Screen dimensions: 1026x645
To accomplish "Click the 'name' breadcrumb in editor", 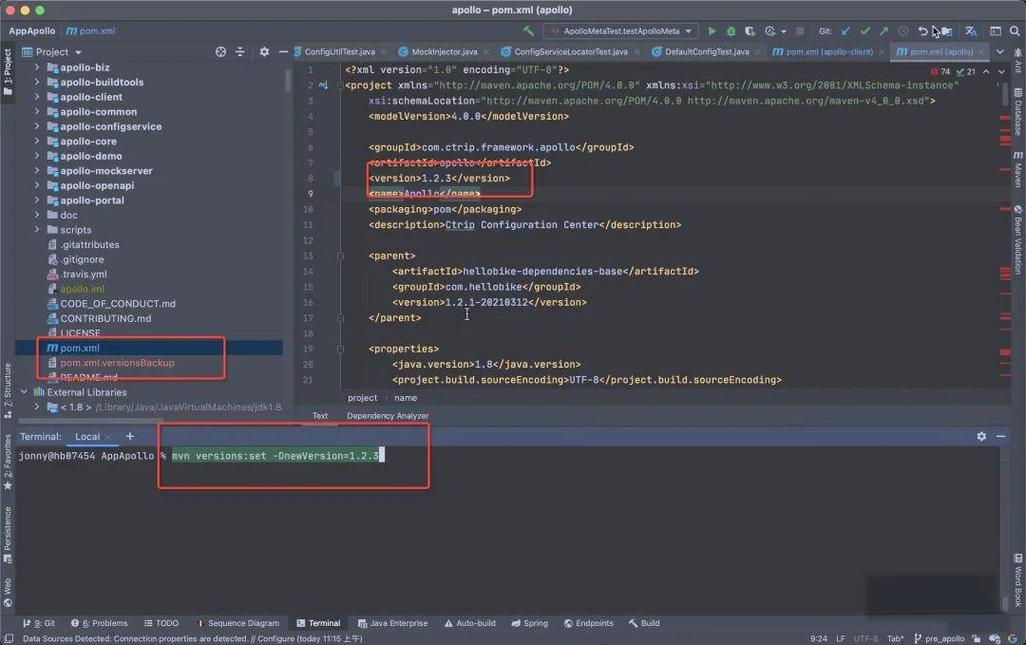I will click(406, 398).
